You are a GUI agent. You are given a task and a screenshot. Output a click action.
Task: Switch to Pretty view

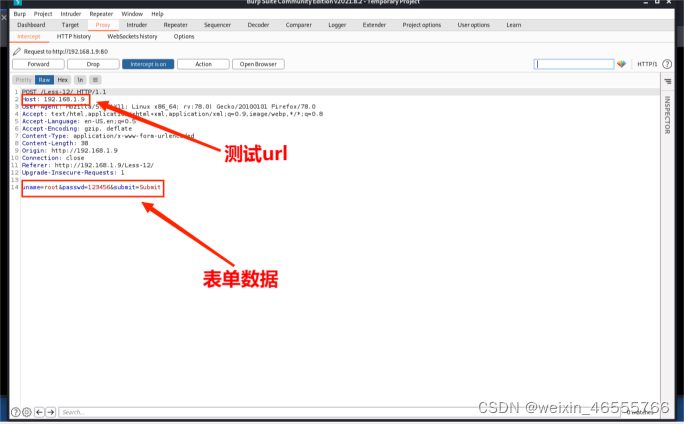click(24, 80)
